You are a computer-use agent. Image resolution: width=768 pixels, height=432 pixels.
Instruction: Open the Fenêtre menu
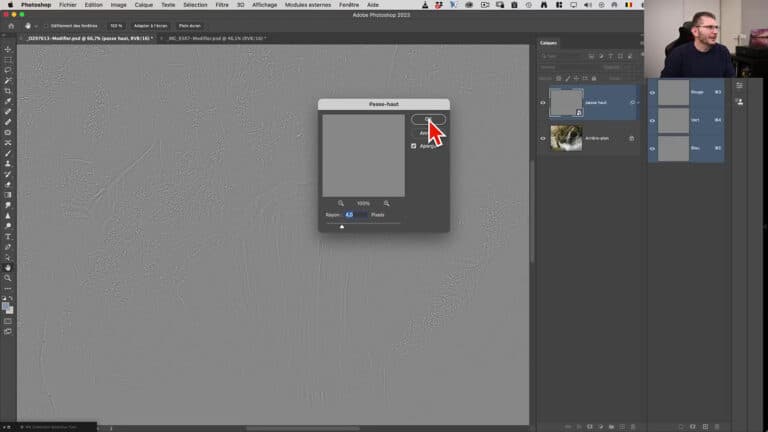[349, 5]
